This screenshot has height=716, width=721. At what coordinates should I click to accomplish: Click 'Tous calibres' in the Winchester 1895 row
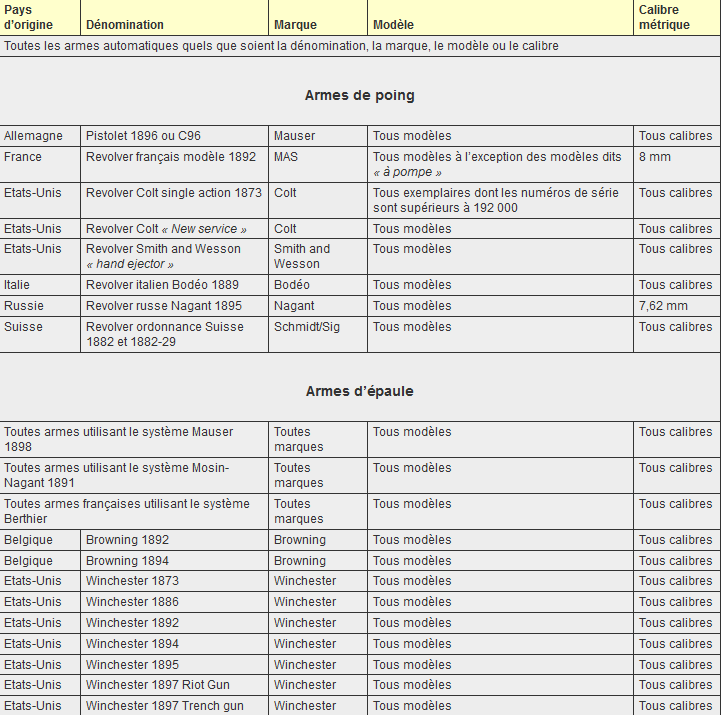675,665
